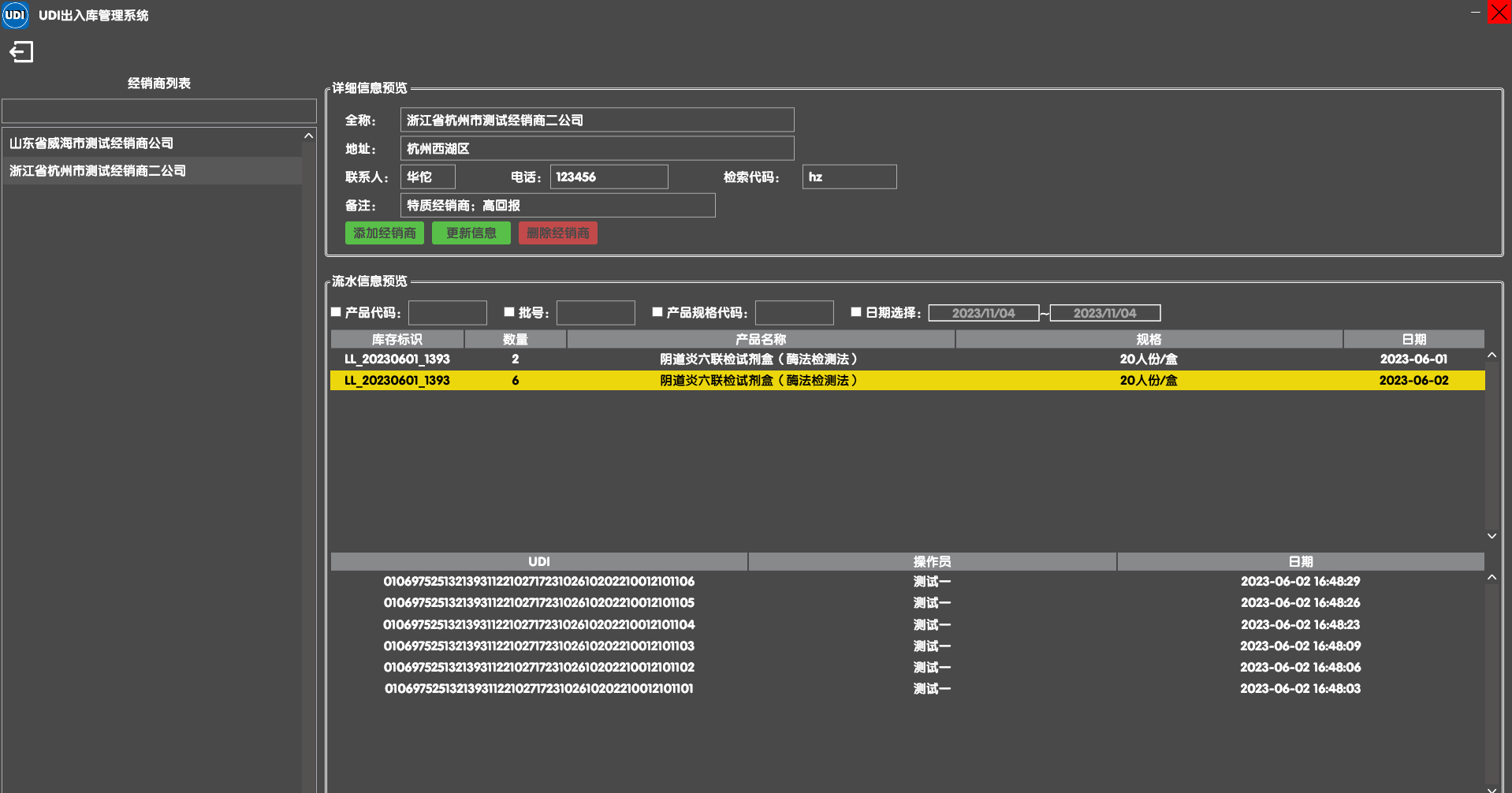1512x793 pixels.
Task: Click the dealer list scroll up arrow
Action: click(309, 136)
